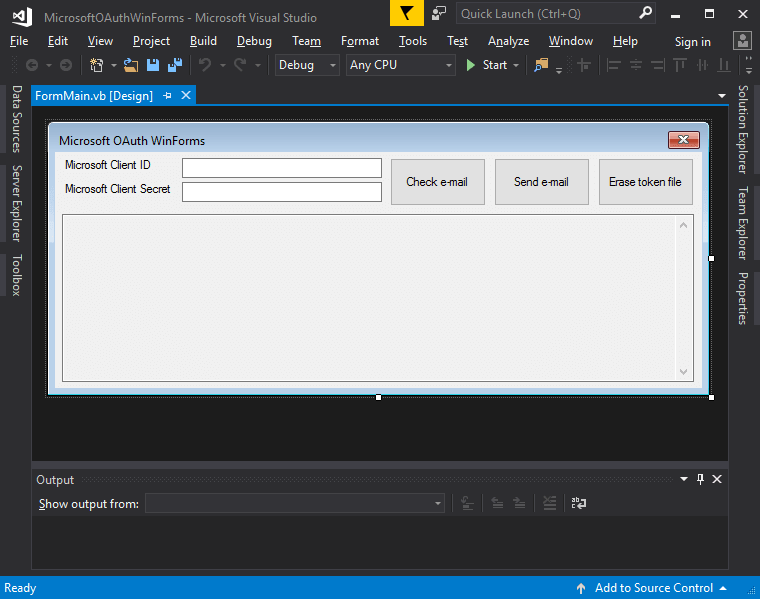The image size is (760, 599).
Task: Open the New Project dropdown arrow
Action: coord(114,65)
